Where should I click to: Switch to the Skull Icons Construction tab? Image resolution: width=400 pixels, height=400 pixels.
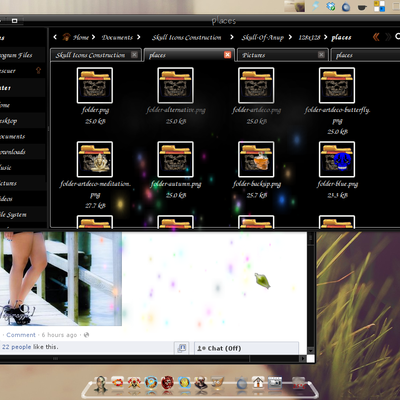96,55
